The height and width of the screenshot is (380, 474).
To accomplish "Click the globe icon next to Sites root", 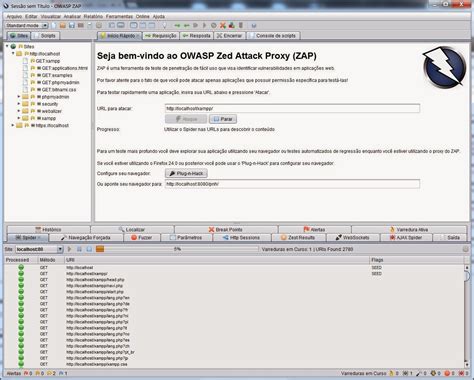I will 13,46.
